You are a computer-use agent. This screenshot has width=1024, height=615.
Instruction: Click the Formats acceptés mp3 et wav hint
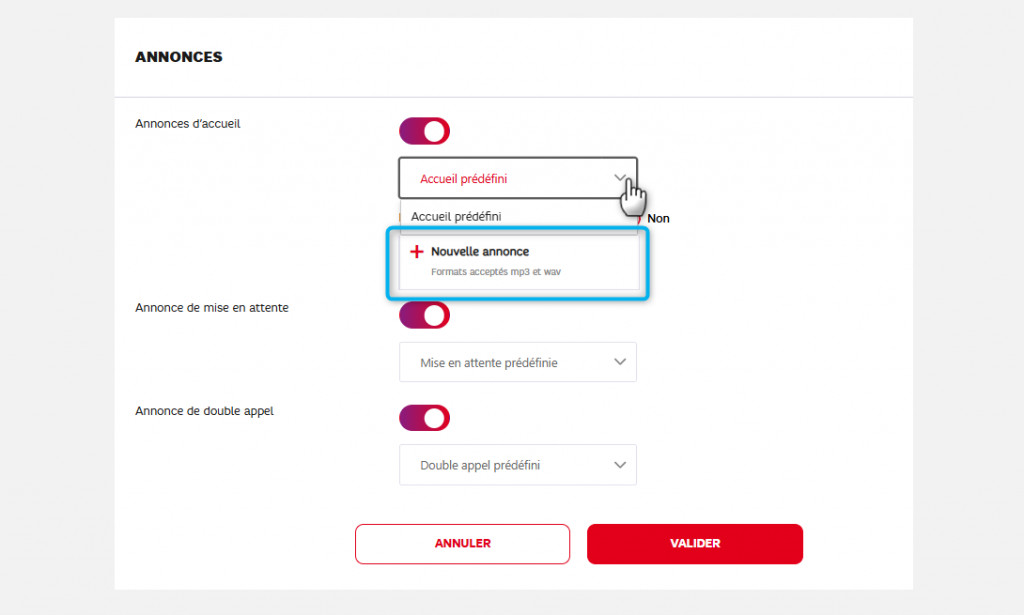click(x=496, y=272)
